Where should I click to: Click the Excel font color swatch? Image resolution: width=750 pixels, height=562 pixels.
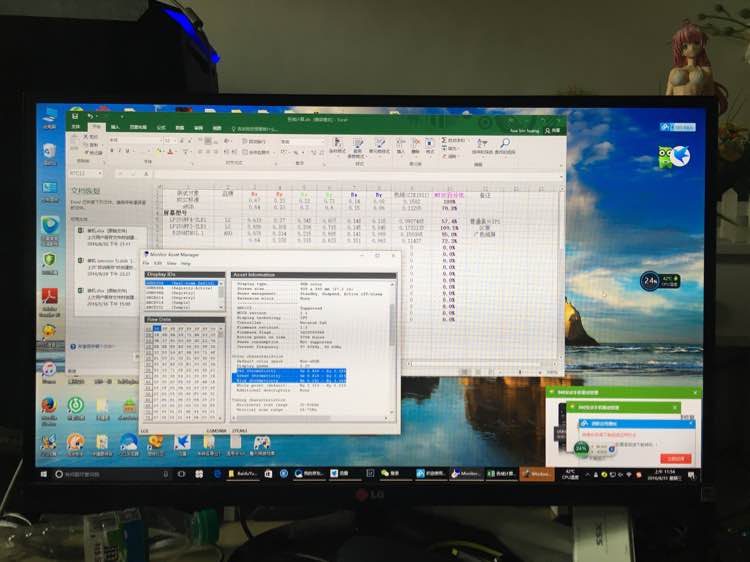tap(170, 151)
